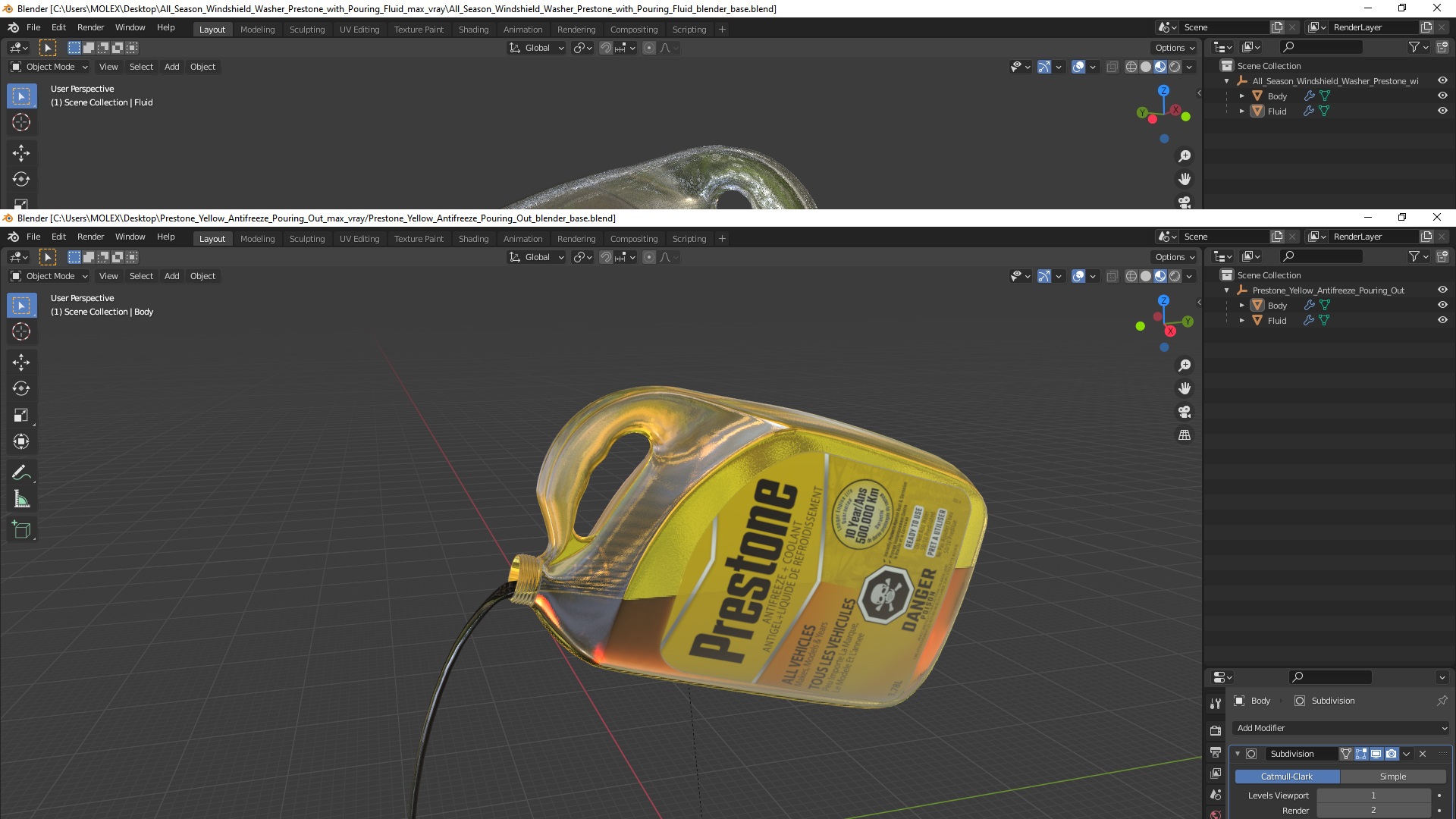Switch to wireframe shading in Prestone Yellow Antifreeze window
Image resolution: width=1456 pixels, height=819 pixels.
point(1131,276)
